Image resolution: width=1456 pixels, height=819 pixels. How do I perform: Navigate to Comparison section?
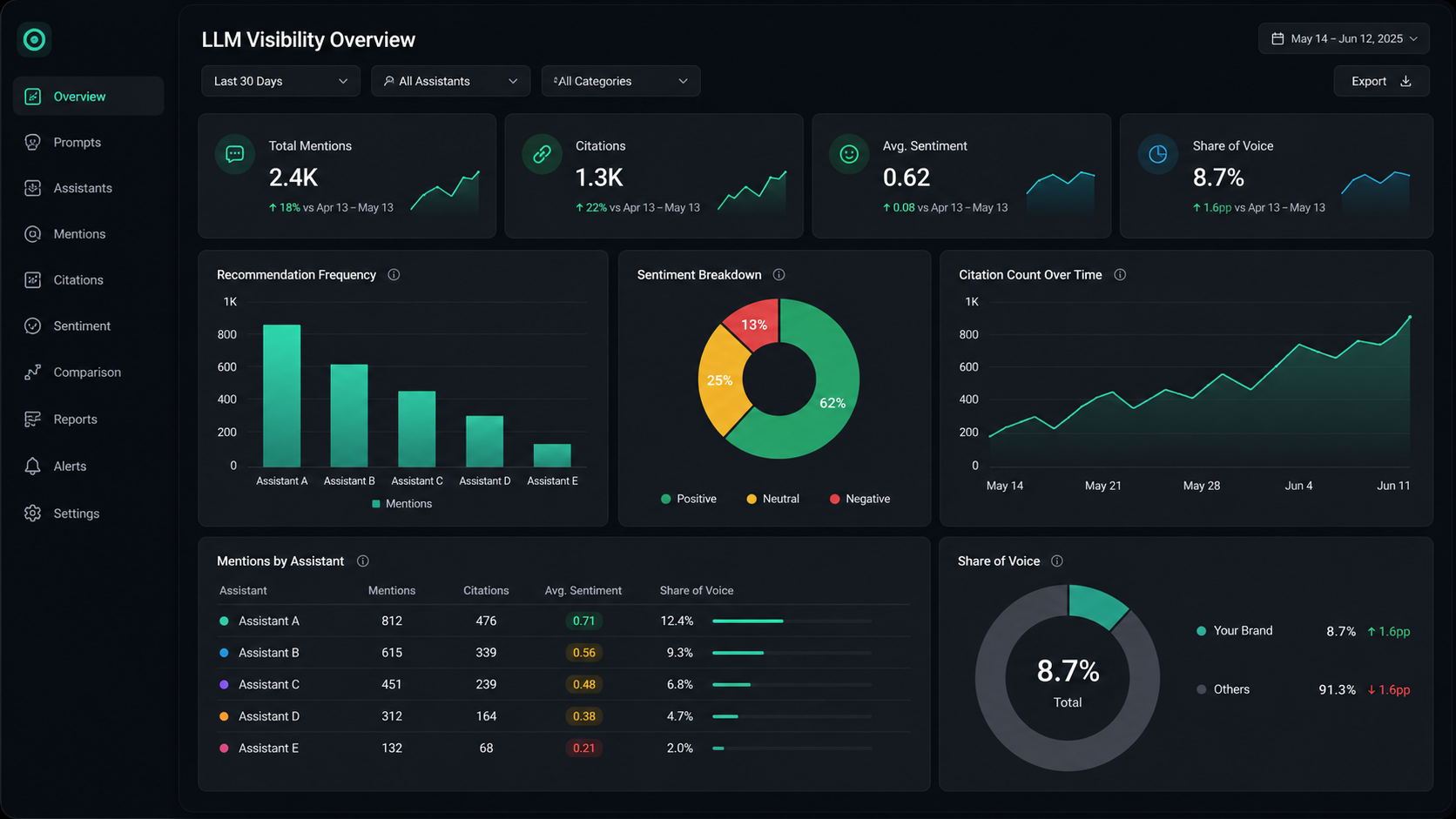[88, 373]
